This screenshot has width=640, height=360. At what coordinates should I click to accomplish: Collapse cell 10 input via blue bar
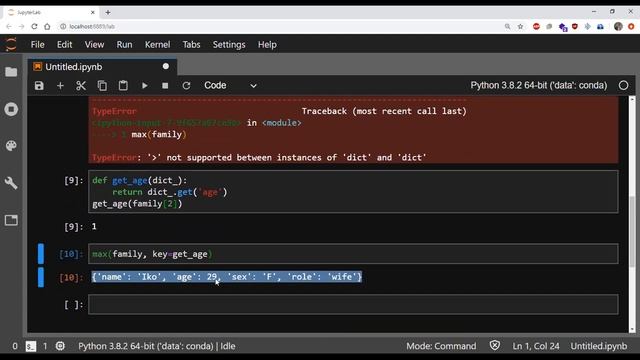click(x=41, y=254)
